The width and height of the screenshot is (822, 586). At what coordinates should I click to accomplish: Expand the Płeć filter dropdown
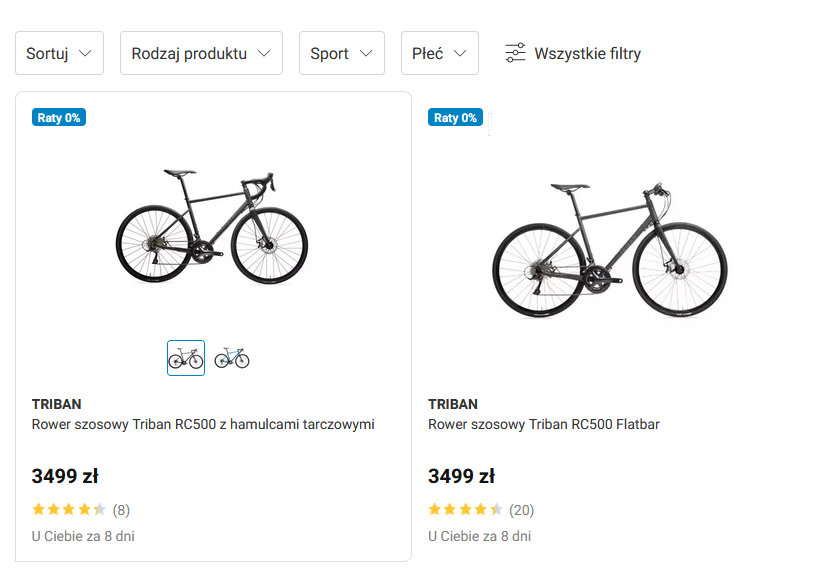point(439,53)
